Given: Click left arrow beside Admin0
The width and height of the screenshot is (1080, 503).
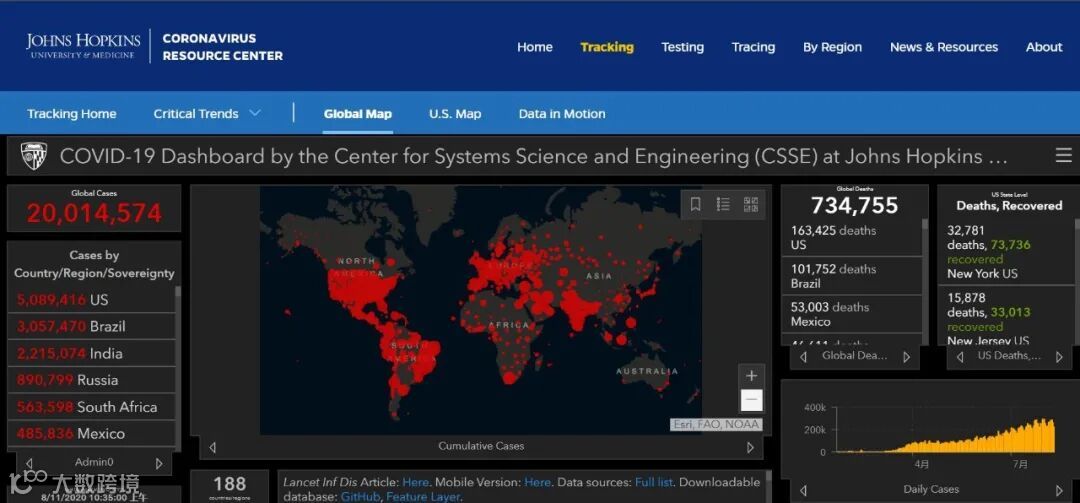Looking at the screenshot, I should click(x=29, y=463).
